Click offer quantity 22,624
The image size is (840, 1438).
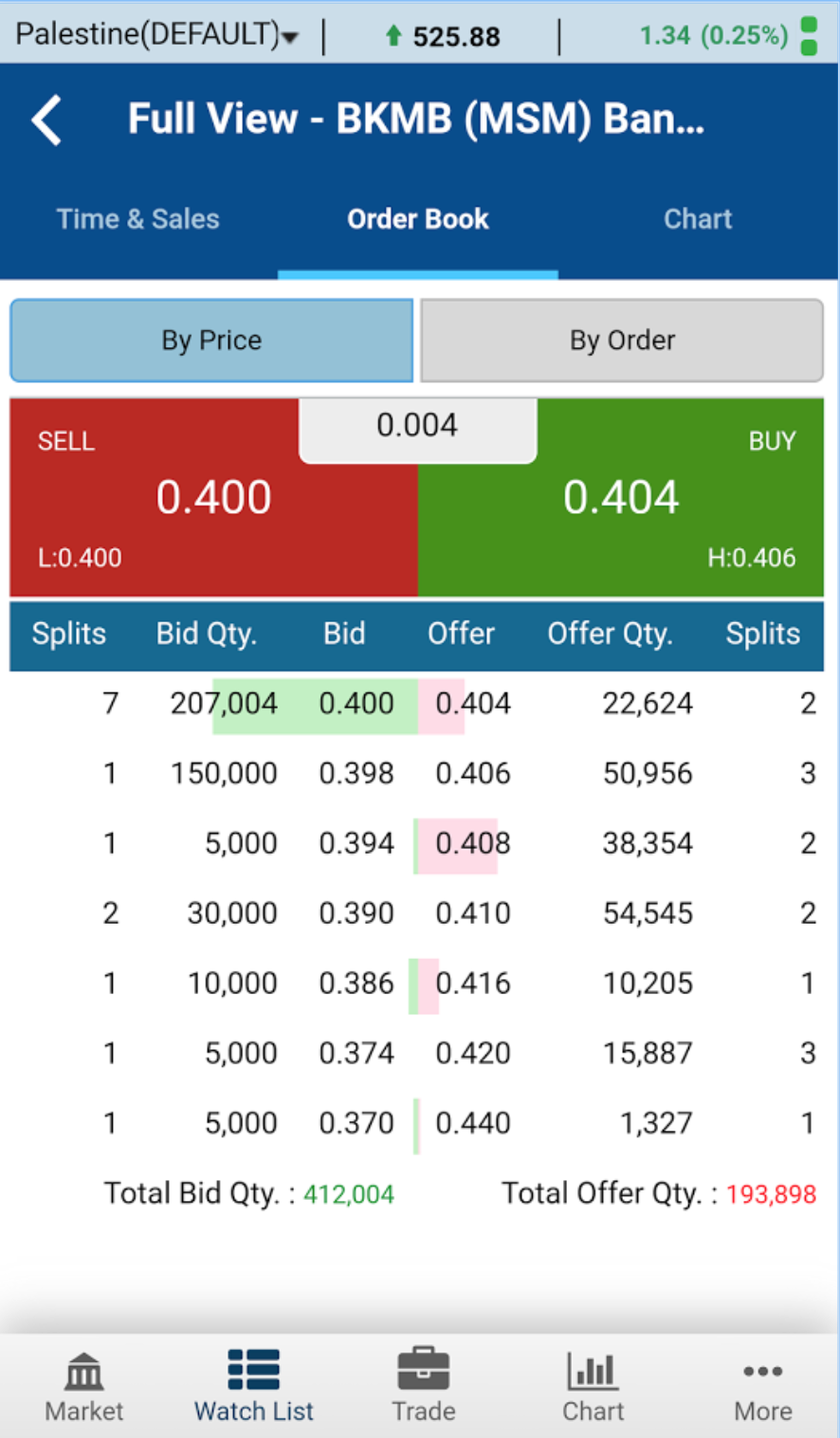pos(648,704)
